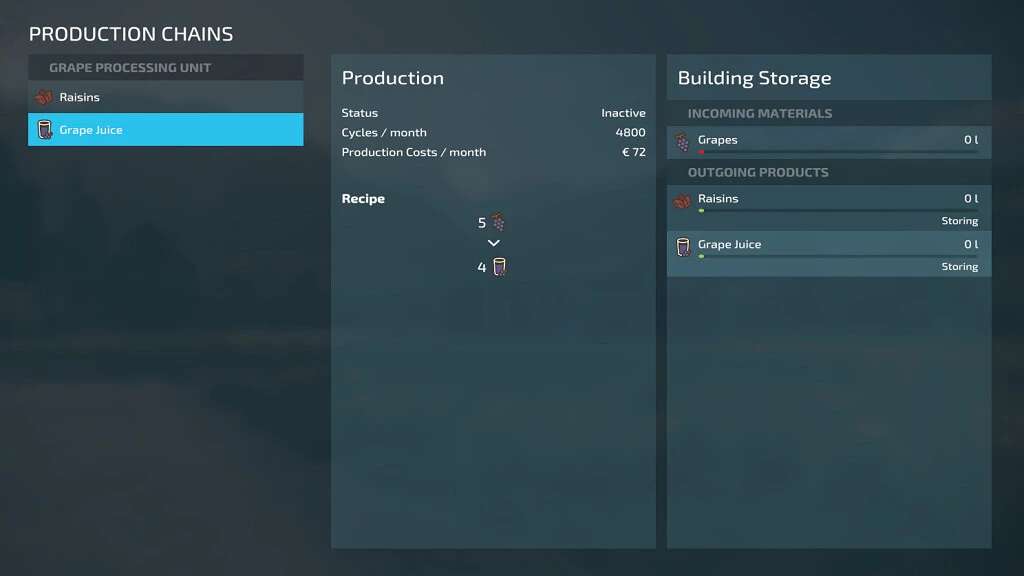
Task: Click the juice glass output icon in Recipe
Action: 499,267
